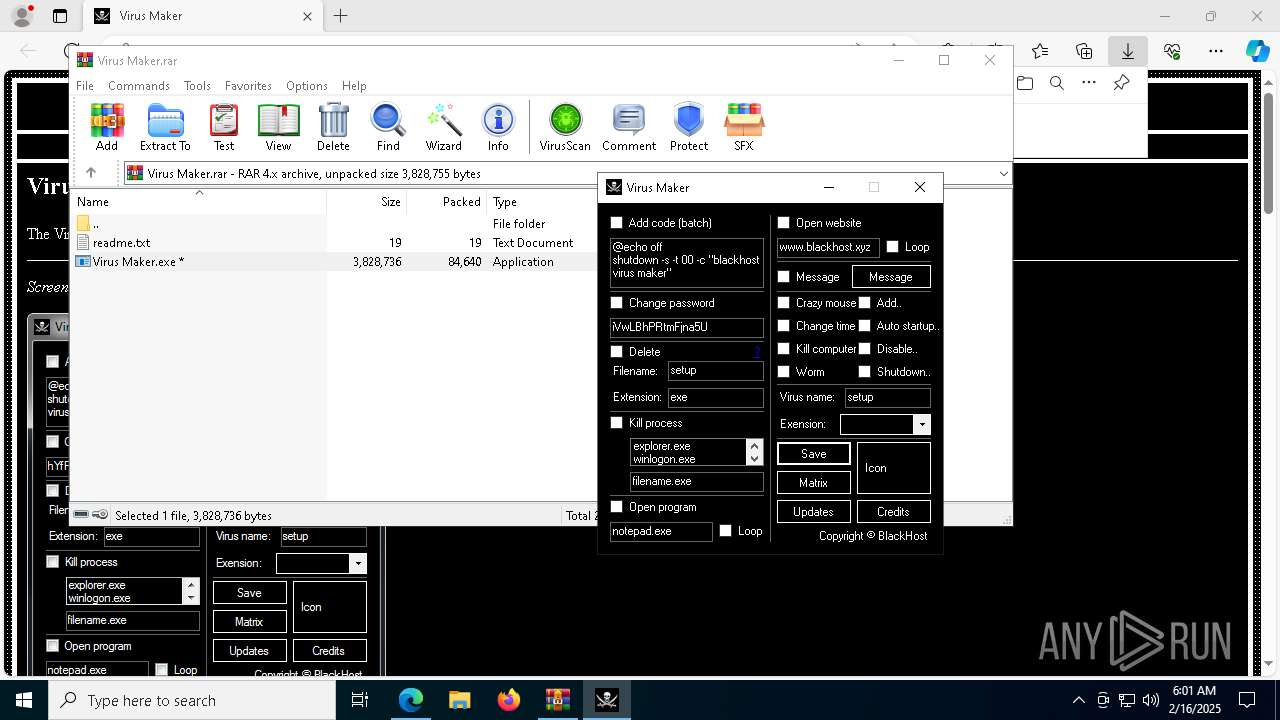
Task: Click the drive icon in WinRAR status bar
Action: pyautogui.click(x=81, y=515)
